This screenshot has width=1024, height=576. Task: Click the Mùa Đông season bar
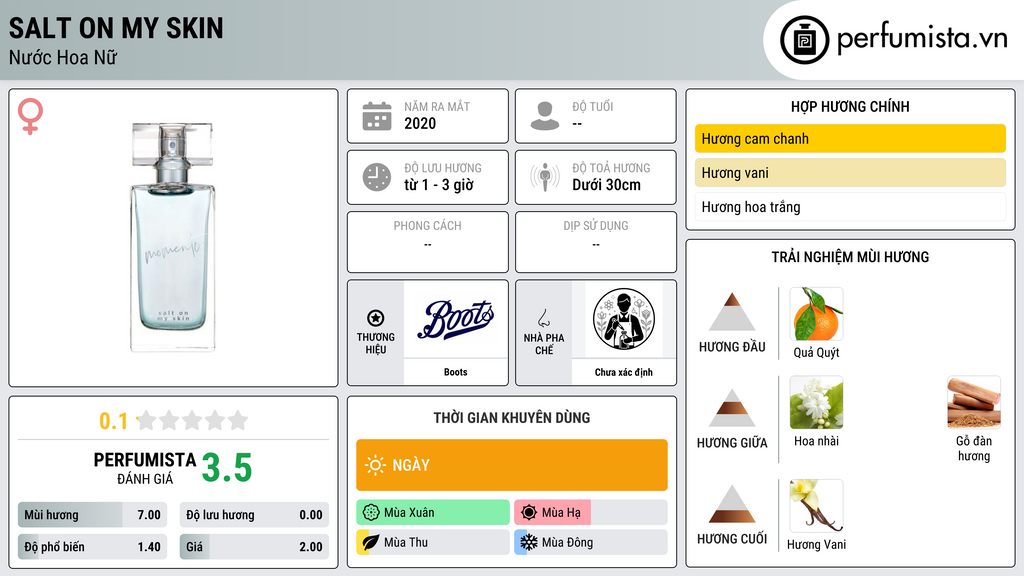[x=591, y=542]
